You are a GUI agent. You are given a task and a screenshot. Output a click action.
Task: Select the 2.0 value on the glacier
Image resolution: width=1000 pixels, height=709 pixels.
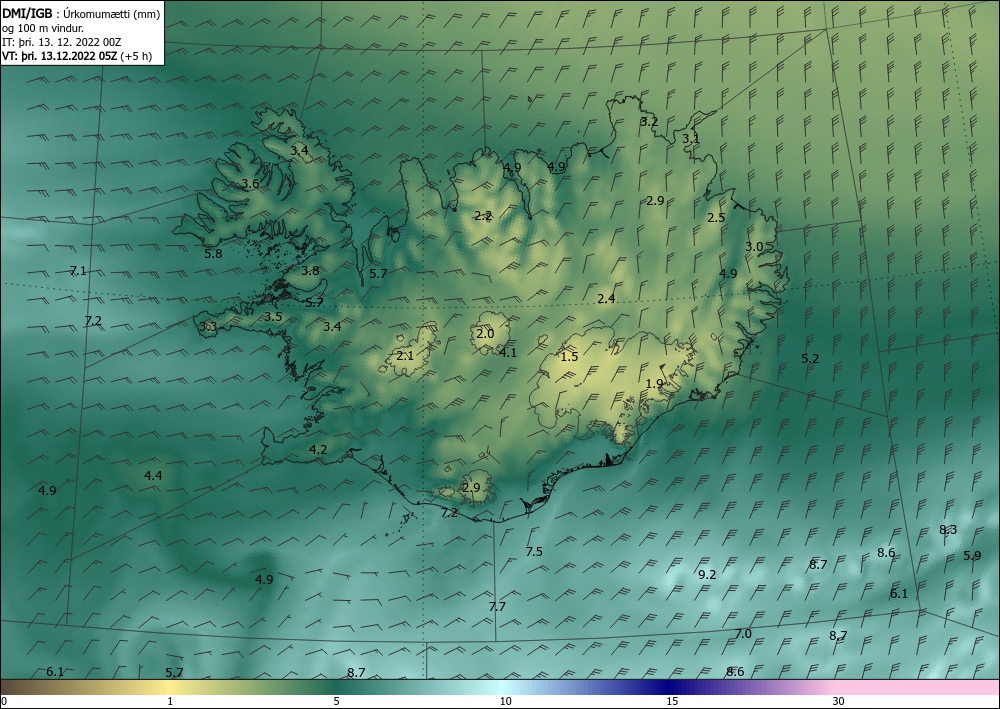(x=485, y=333)
